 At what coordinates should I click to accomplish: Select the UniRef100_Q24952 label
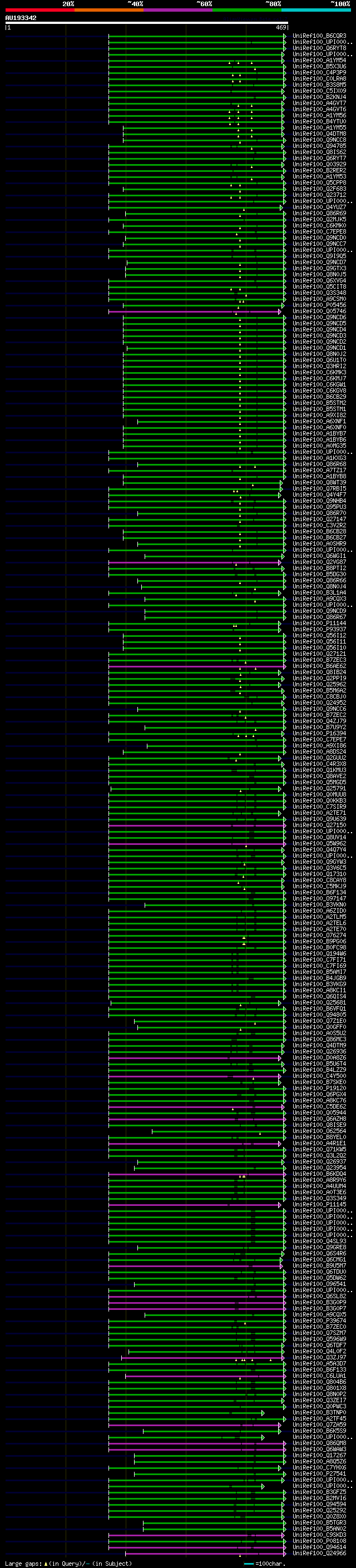(x=319, y=703)
